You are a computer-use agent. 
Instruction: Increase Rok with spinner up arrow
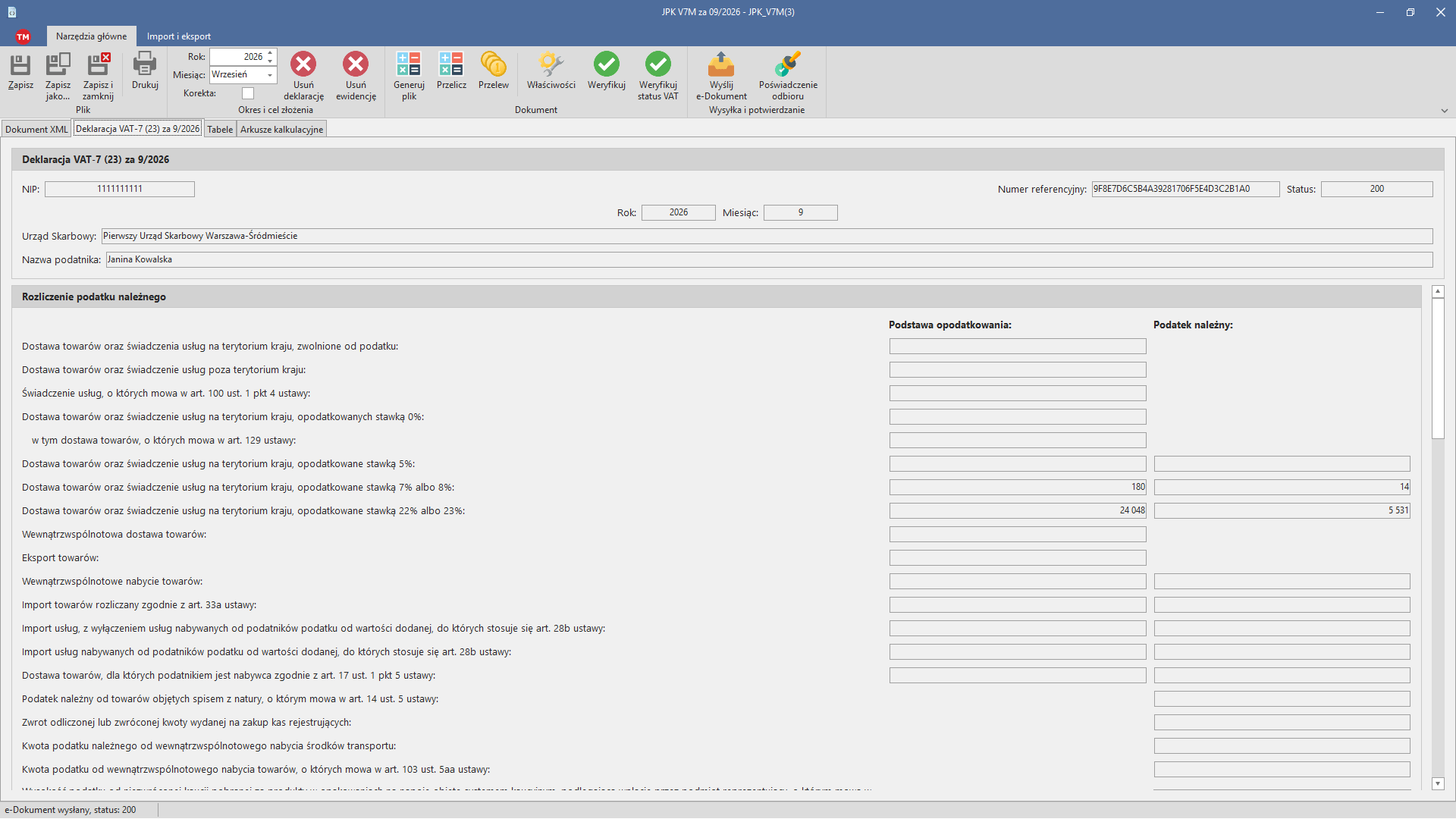tap(270, 53)
